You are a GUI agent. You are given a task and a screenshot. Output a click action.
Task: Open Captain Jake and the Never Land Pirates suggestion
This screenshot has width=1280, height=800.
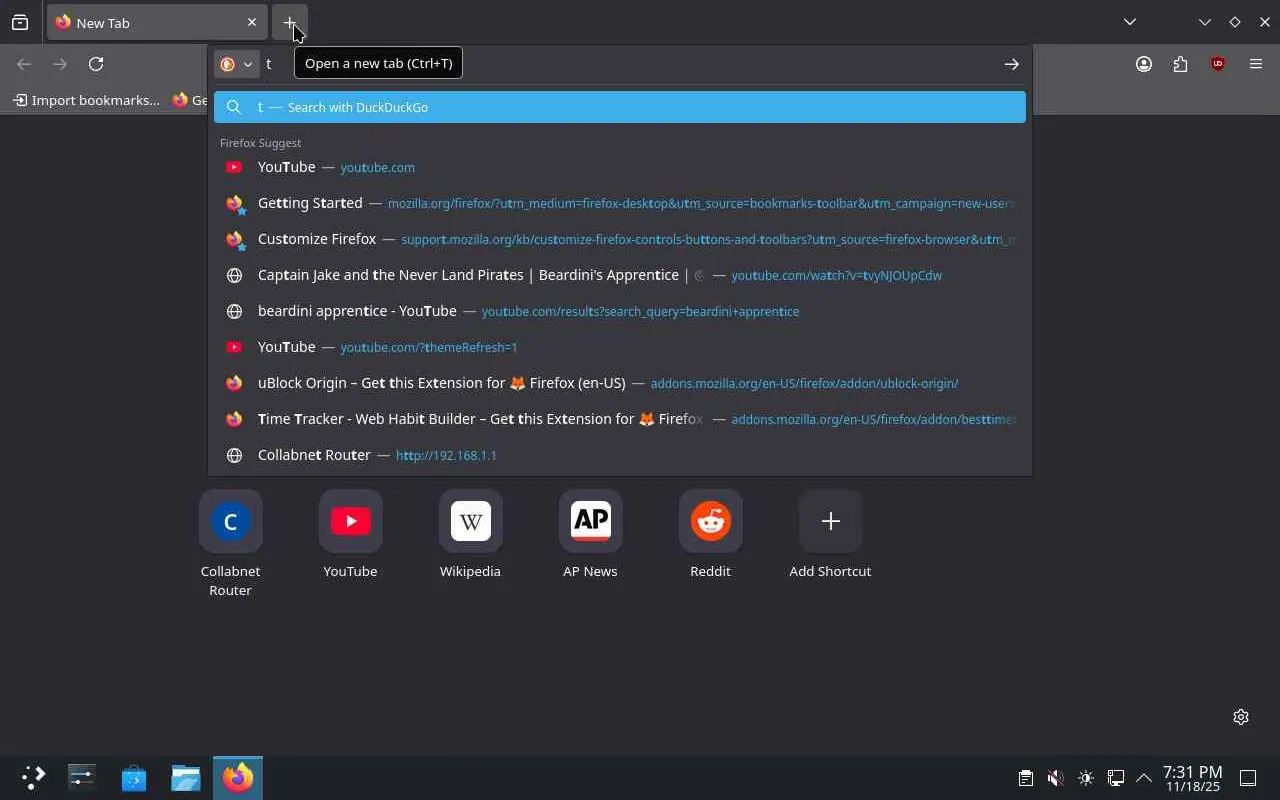click(620, 275)
